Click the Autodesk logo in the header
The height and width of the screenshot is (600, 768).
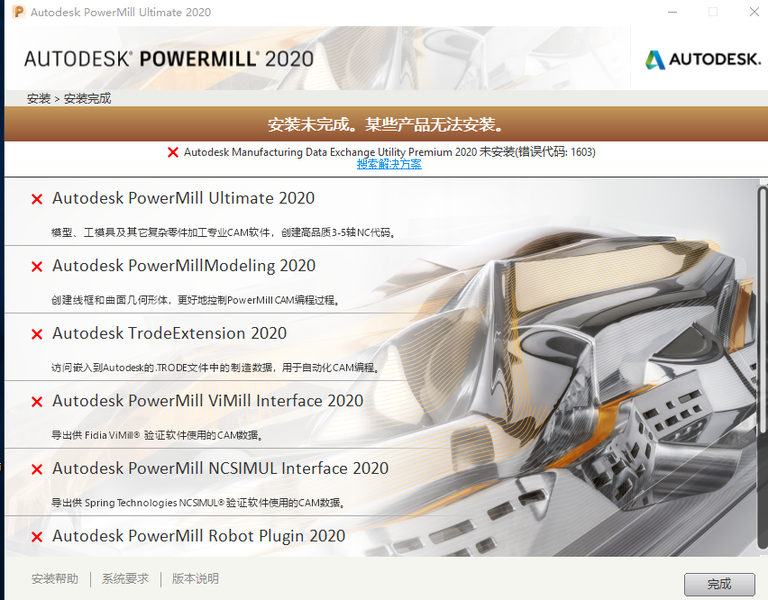pyautogui.click(x=703, y=60)
